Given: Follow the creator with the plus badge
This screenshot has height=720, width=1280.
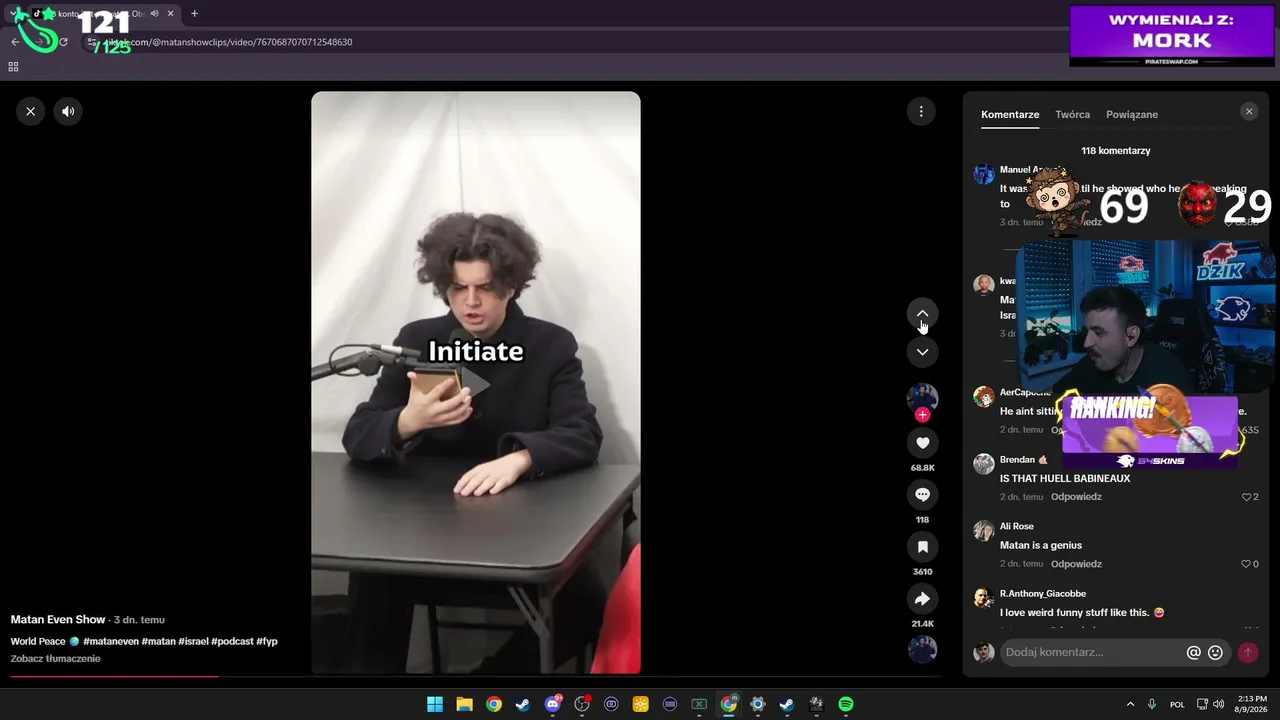Looking at the screenshot, I should (x=922, y=415).
